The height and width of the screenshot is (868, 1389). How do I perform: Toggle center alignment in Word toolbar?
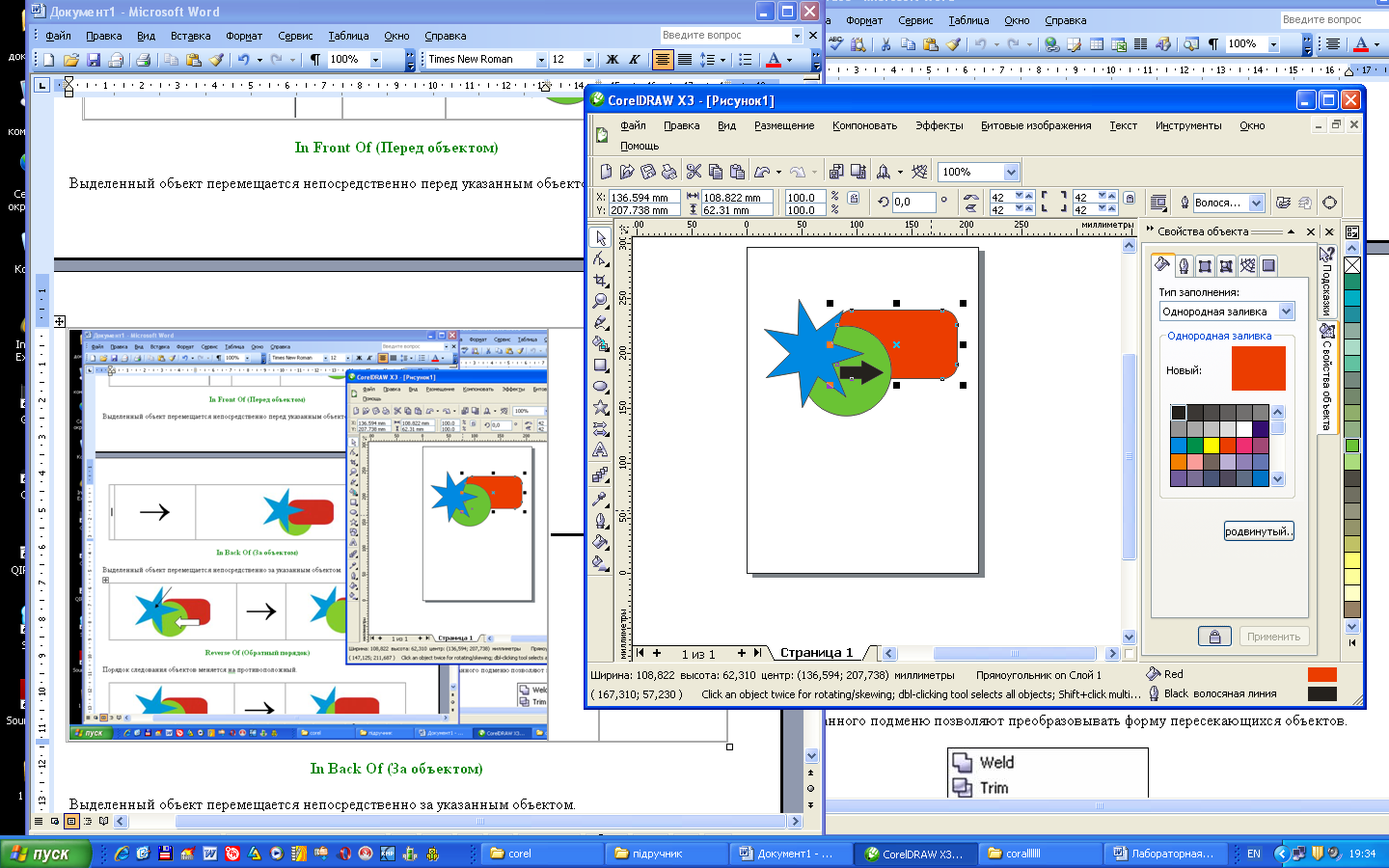pyautogui.click(x=663, y=59)
